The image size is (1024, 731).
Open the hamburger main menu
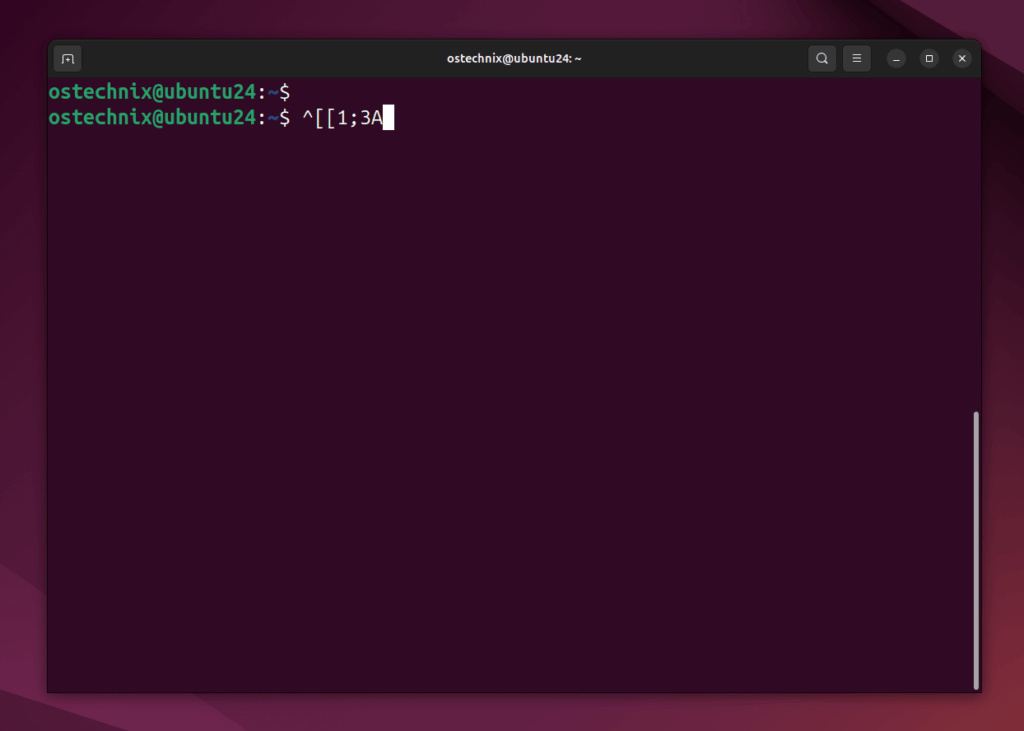coord(856,59)
